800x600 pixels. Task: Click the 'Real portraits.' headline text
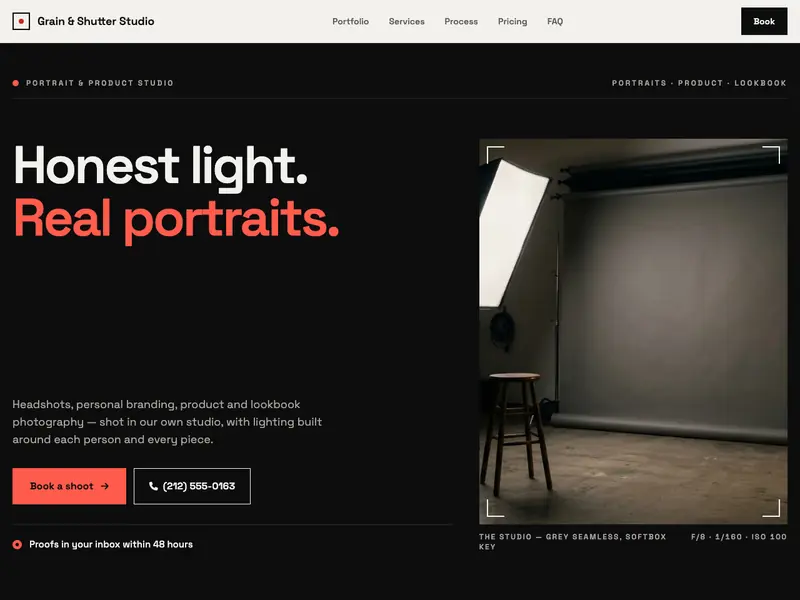176,219
